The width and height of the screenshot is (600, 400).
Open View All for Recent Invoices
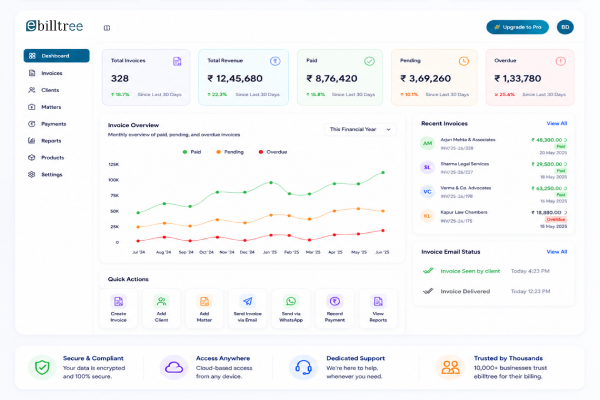click(x=557, y=123)
